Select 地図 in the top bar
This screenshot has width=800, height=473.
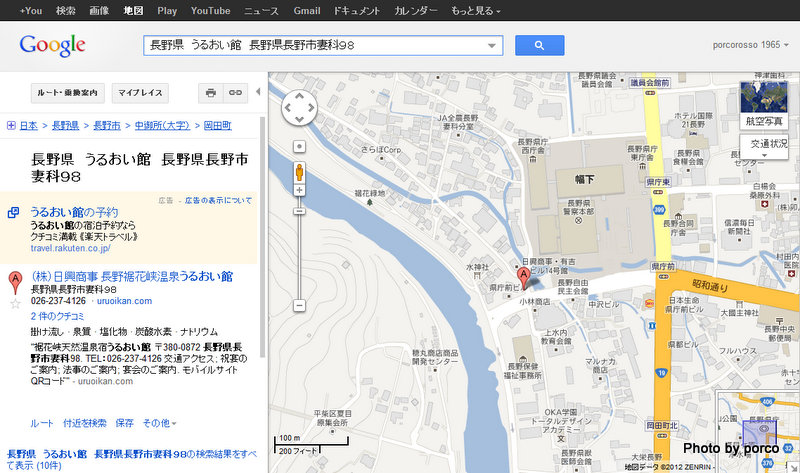click(x=133, y=11)
